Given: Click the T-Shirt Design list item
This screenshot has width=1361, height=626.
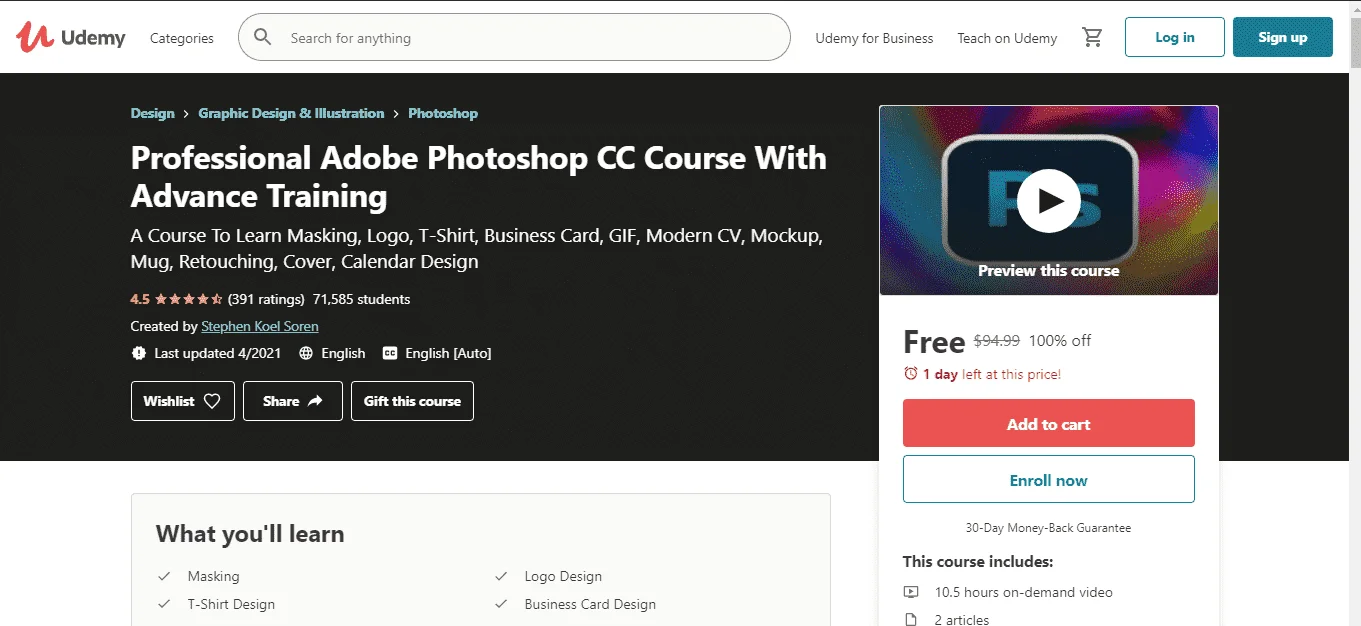Looking at the screenshot, I should pyautogui.click(x=231, y=604).
